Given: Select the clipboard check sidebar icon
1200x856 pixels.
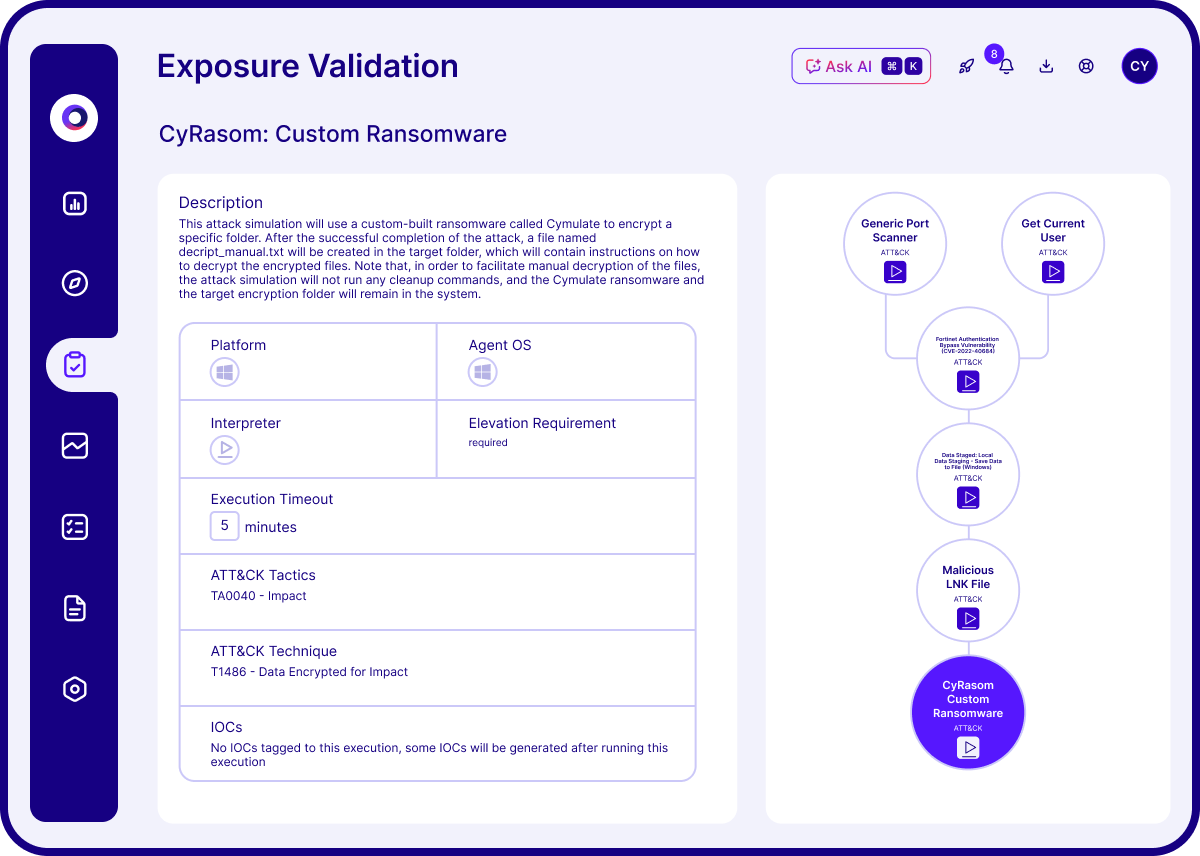Looking at the screenshot, I should tap(75, 365).
